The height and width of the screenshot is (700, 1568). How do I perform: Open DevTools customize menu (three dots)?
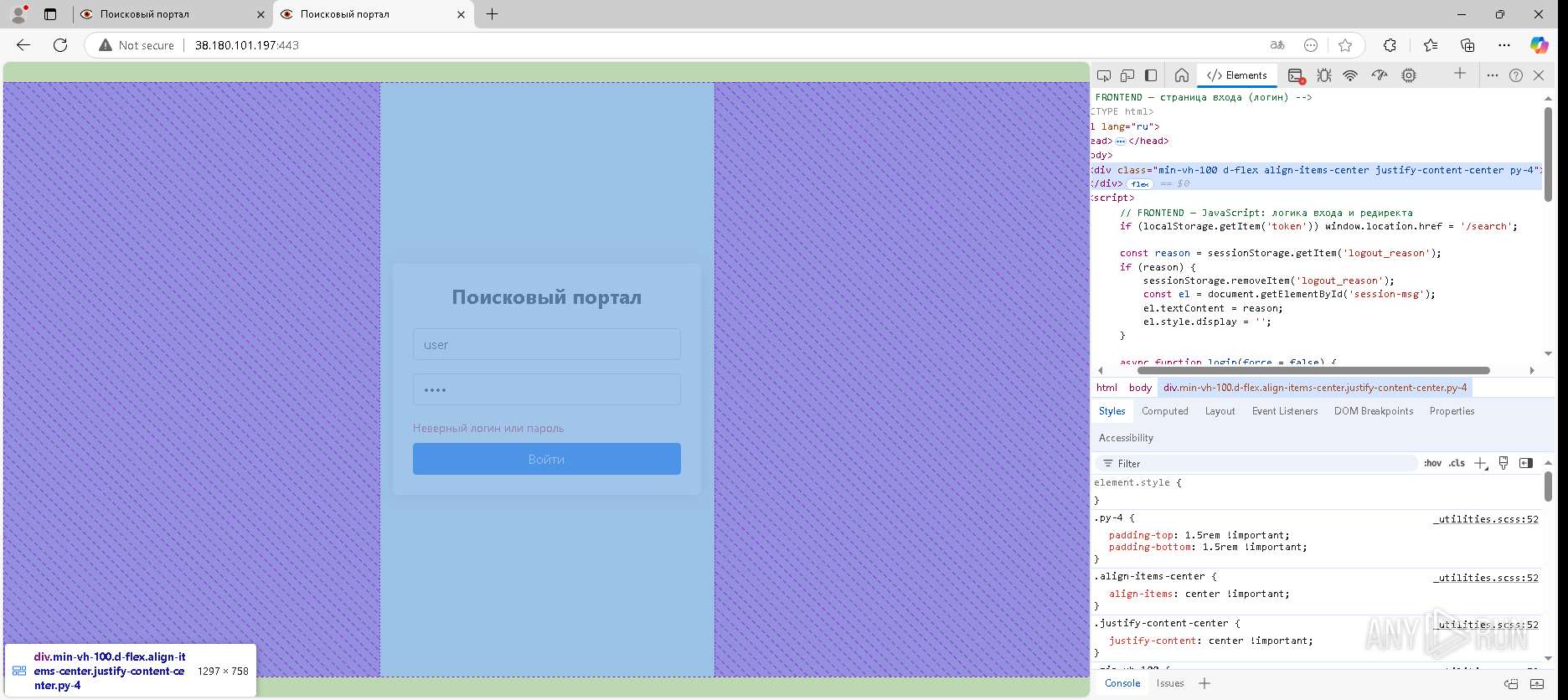tap(1493, 75)
